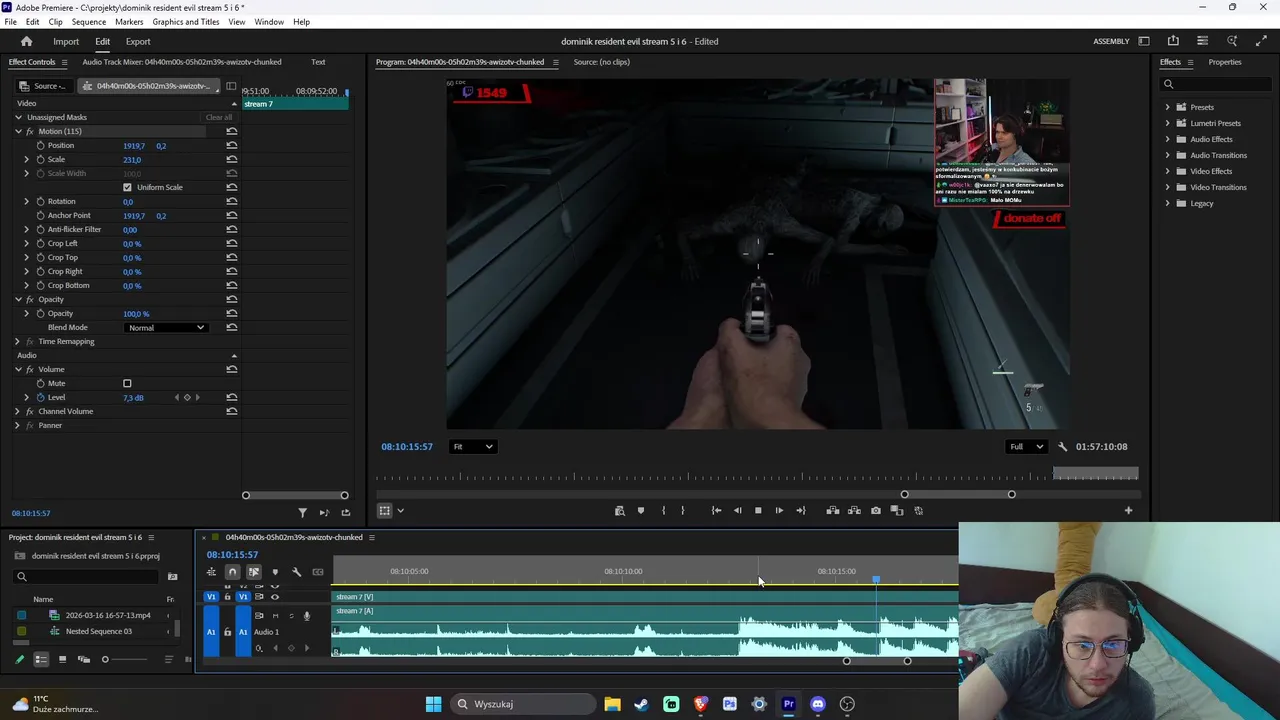Step forward one frame
Image resolution: width=1280 pixels, height=720 pixels.
pos(779,511)
